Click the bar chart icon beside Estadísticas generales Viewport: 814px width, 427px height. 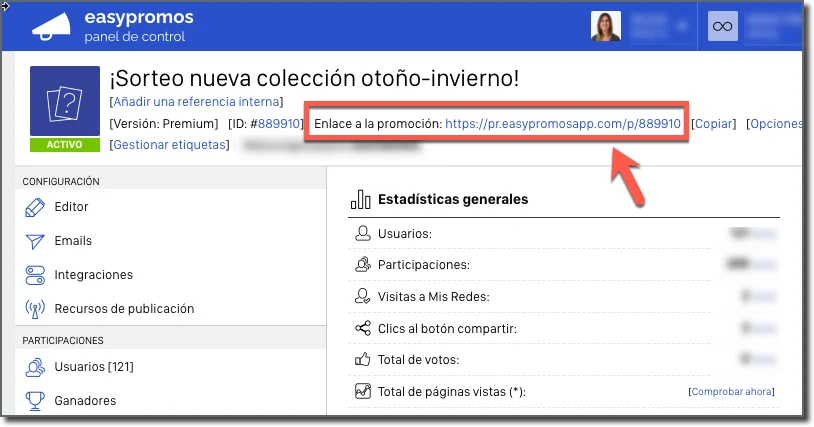[360, 199]
